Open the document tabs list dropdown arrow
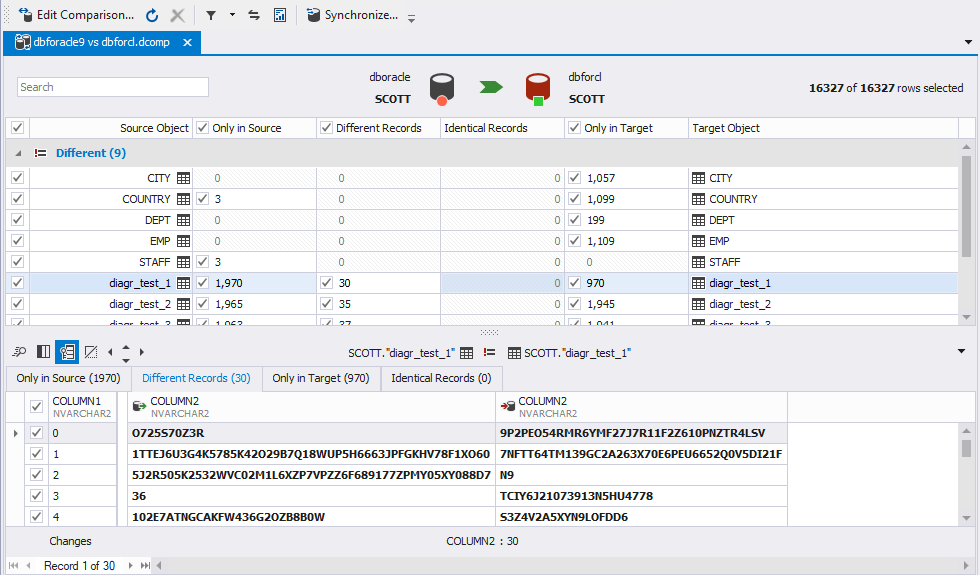Viewport: 980px width, 575px height. 967,43
